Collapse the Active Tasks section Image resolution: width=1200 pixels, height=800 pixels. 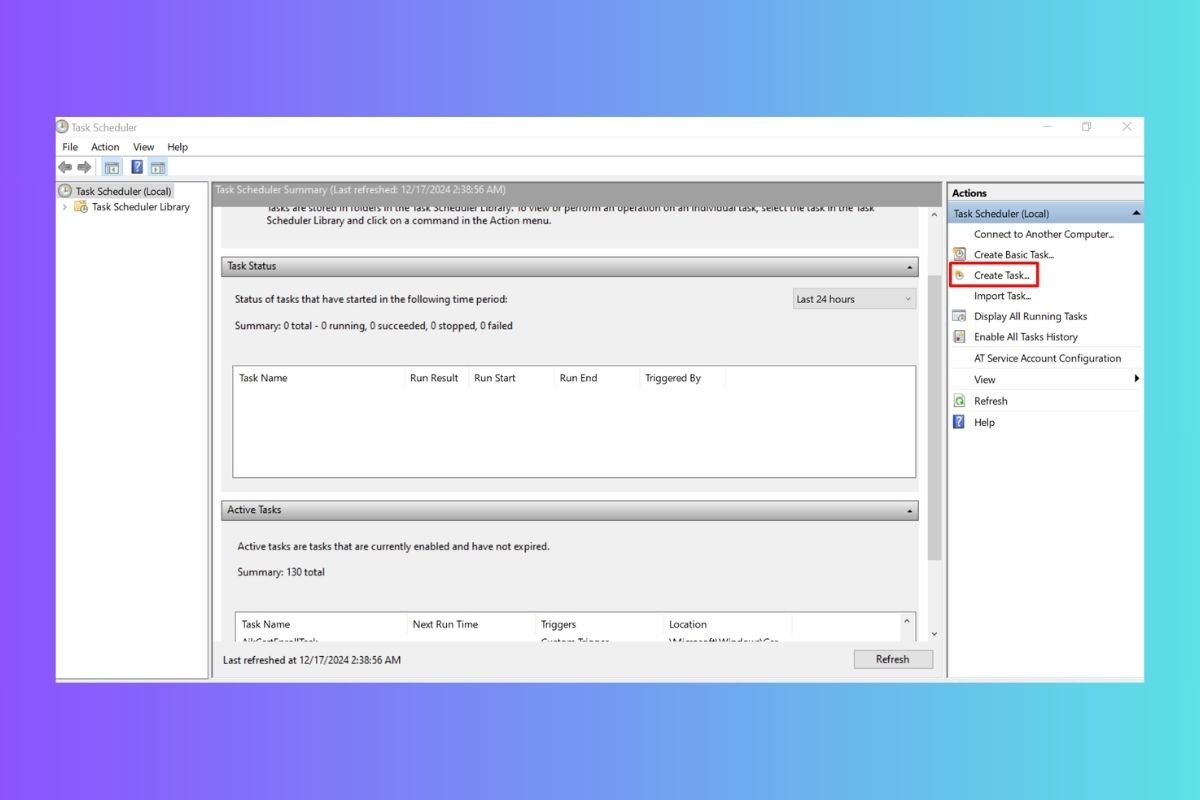point(910,510)
